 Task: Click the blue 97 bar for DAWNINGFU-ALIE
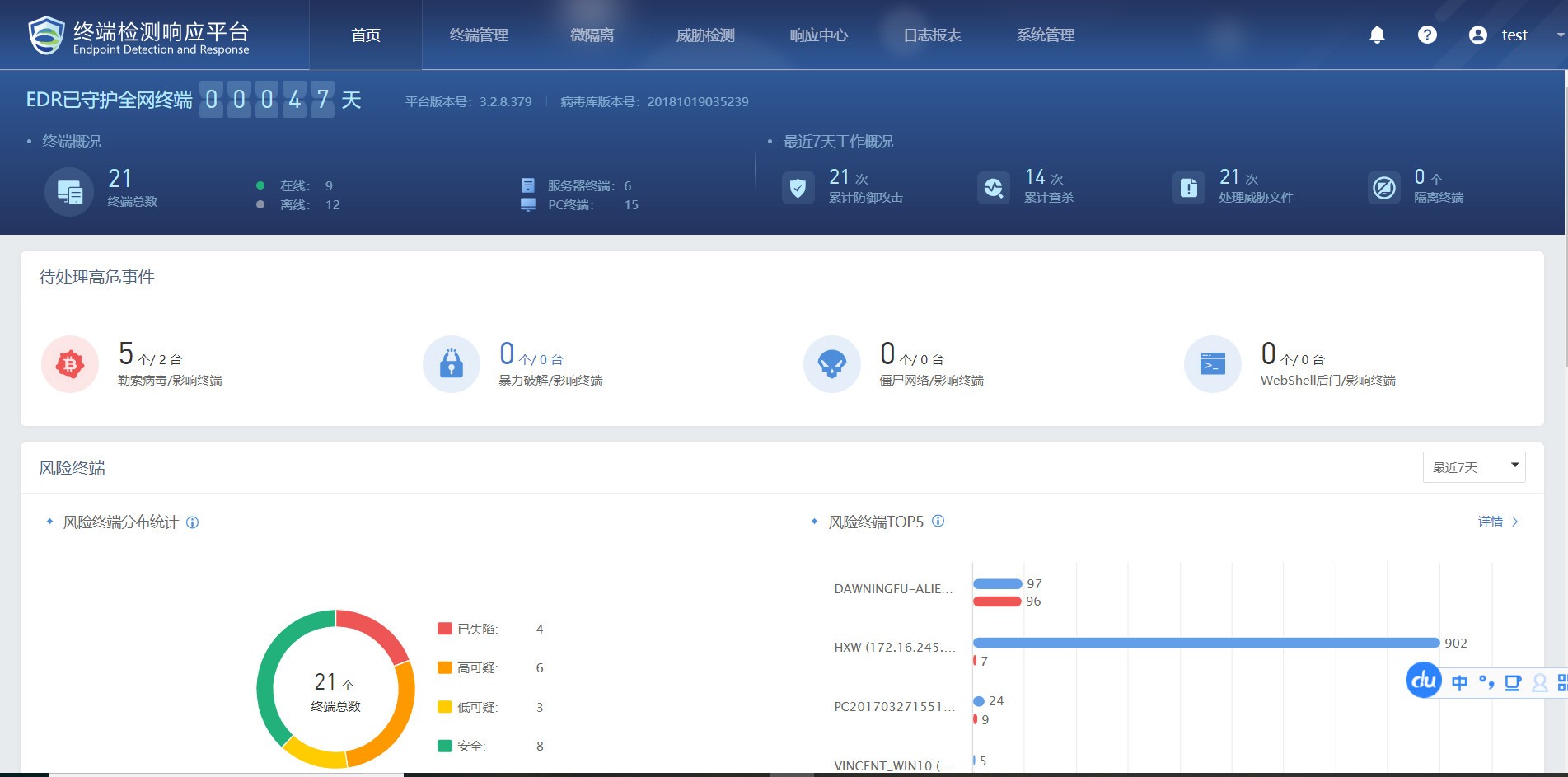pyautogui.click(x=997, y=583)
